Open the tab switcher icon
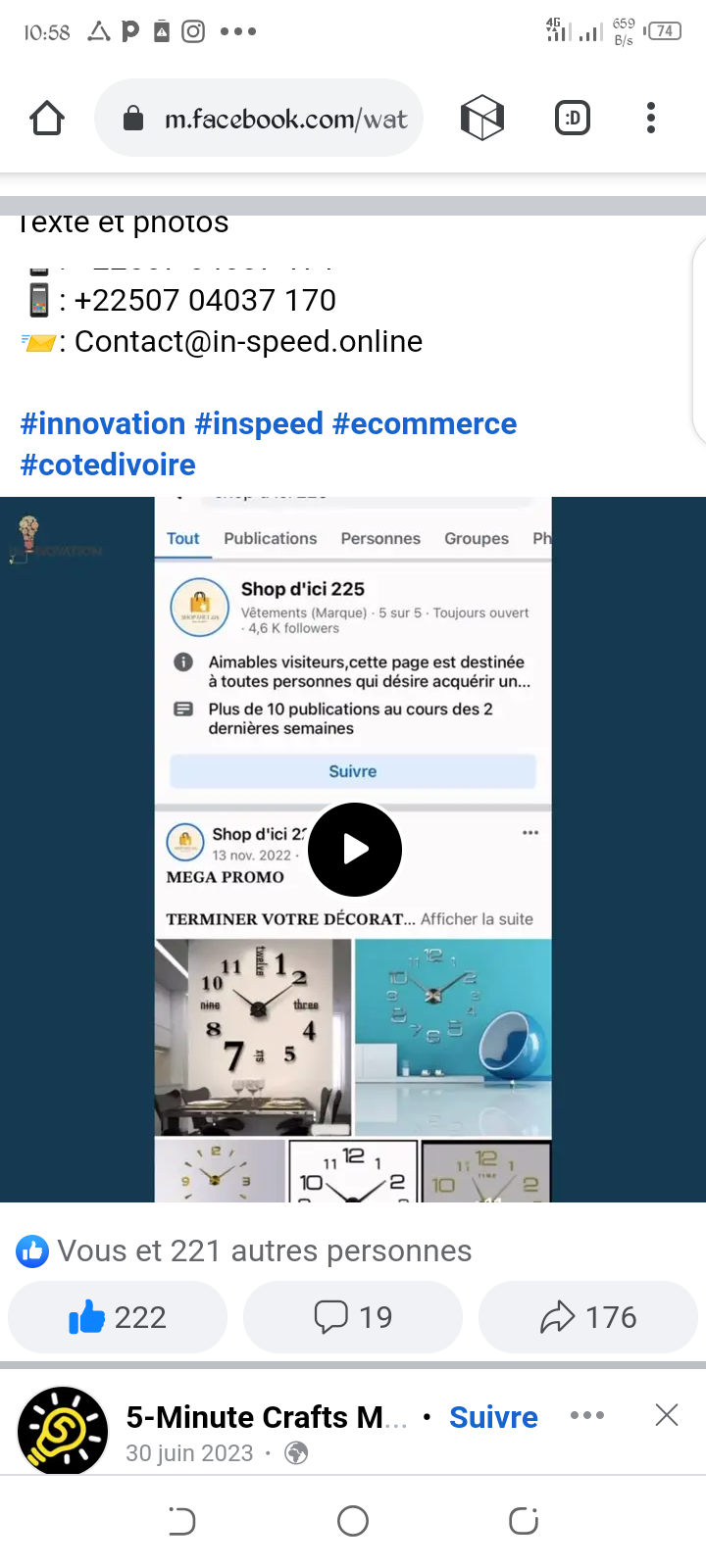Screen dimensions: 706x1568 point(573,119)
